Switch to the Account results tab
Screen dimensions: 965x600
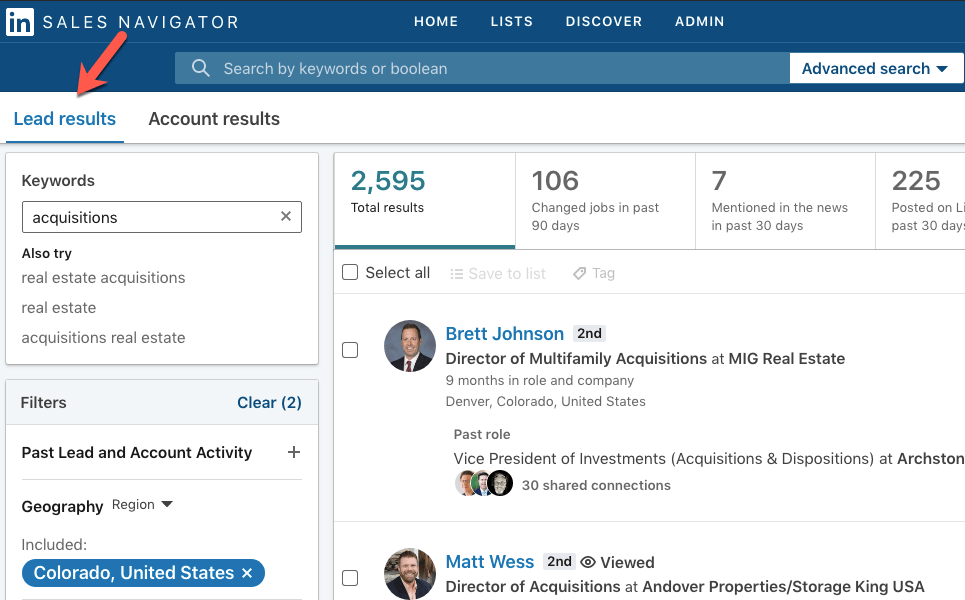click(x=214, y=119)
